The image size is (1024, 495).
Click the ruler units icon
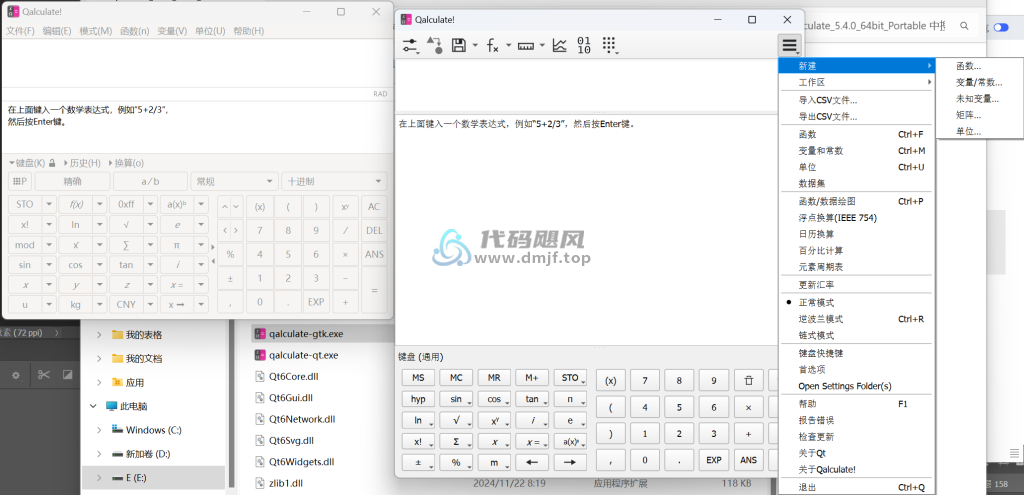[x=526, y=46]
